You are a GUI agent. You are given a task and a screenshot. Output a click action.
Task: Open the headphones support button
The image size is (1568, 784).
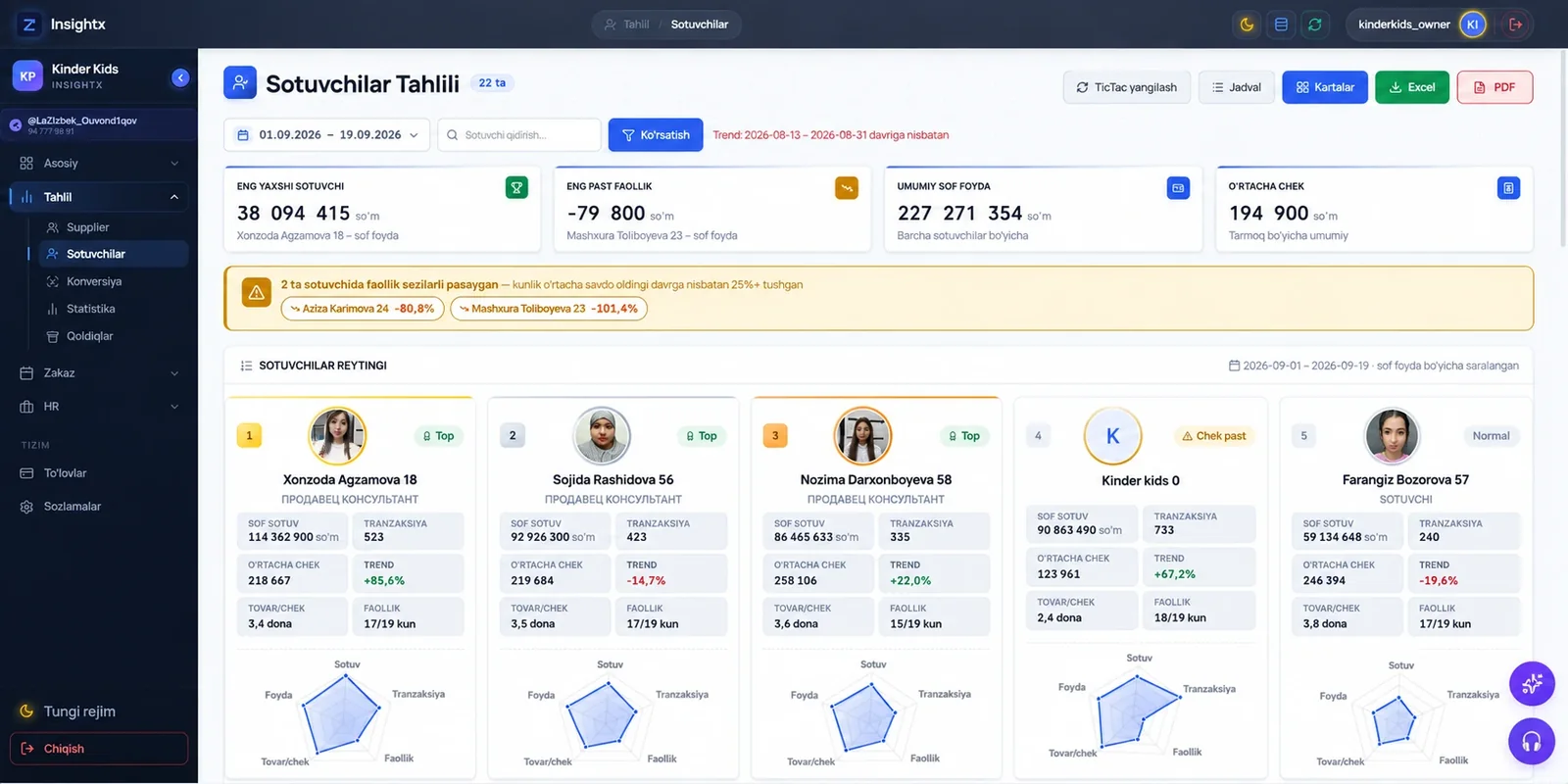(x=1532, y=741)
